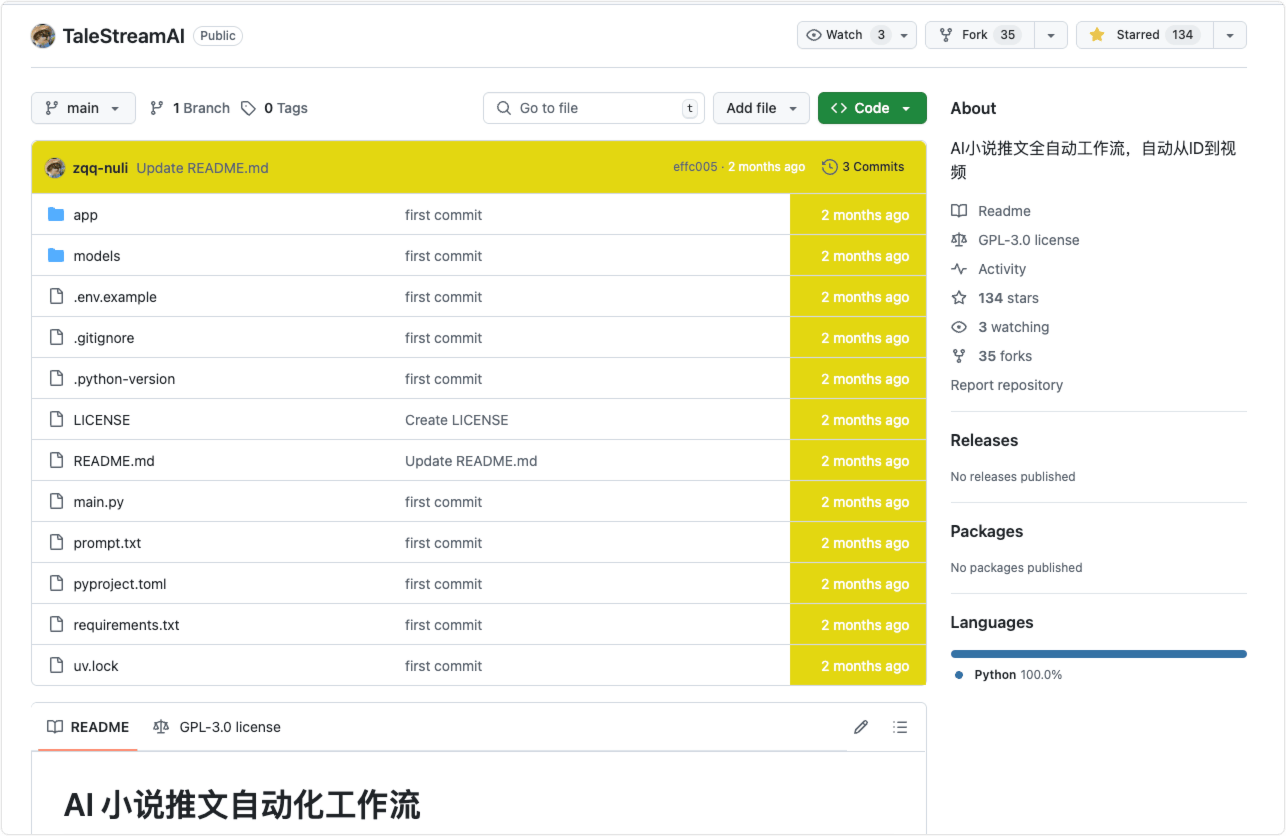Open the Add file dropdown
The width and height of the screenshot is (1286, 836).
point(761,108)
